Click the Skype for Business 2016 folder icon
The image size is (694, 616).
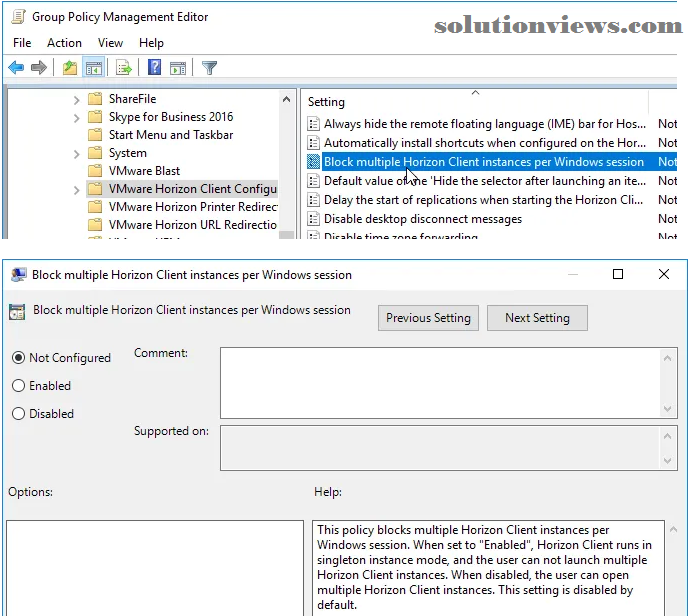point(95,116)
